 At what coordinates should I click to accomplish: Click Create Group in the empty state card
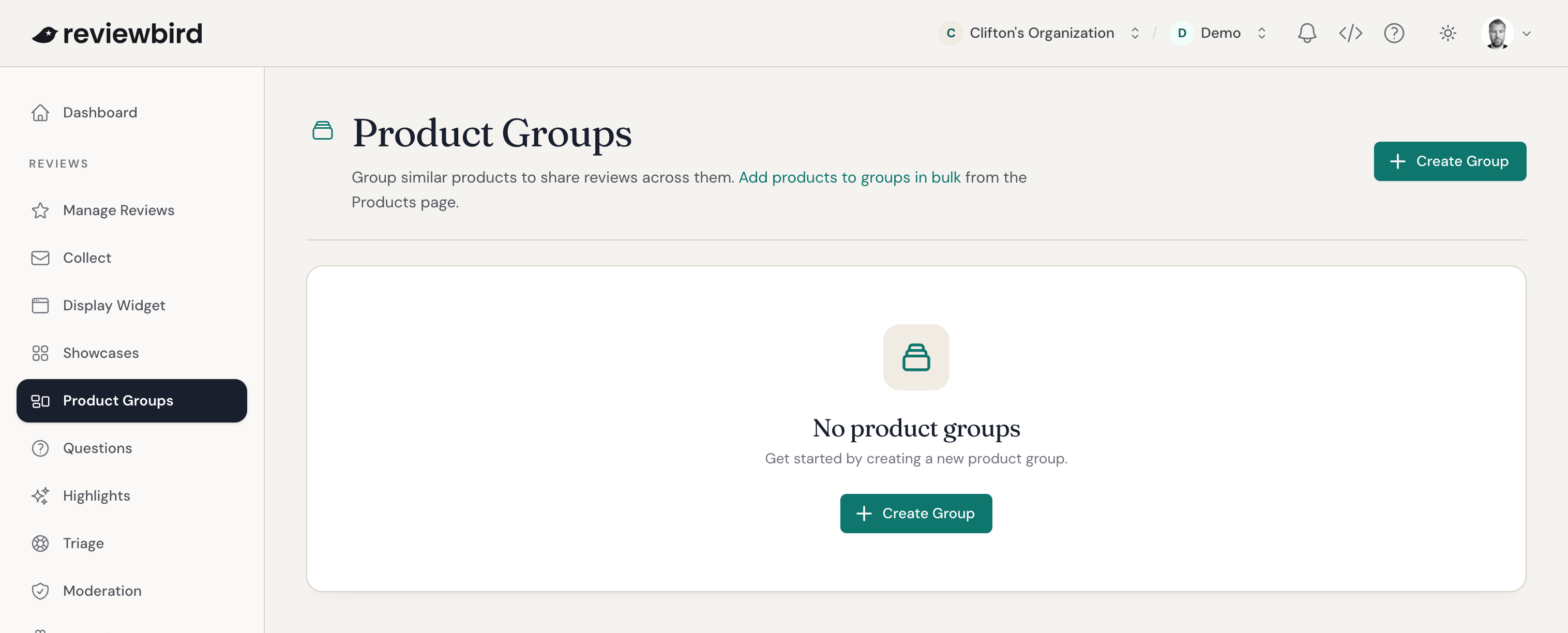(915, 514)
